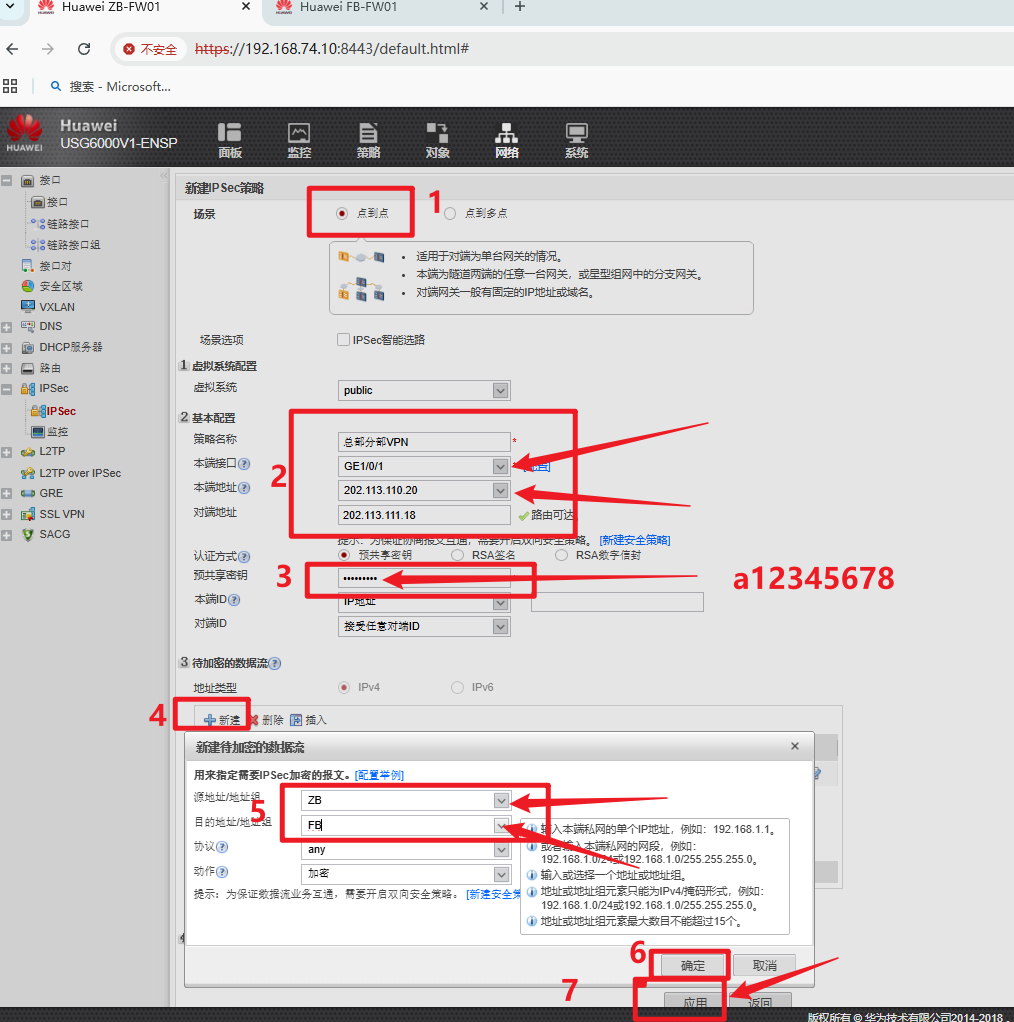The image size is (1014, 1022).
Task: Open the 策略 policy icon
Action: pos(368,140)
